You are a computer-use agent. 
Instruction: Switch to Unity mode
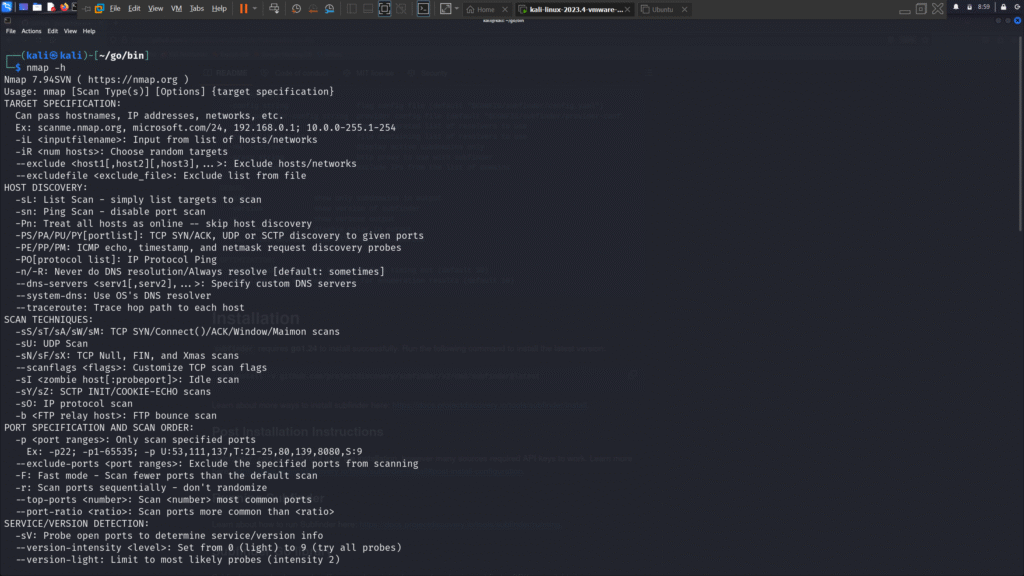click(x=402, y=9)
